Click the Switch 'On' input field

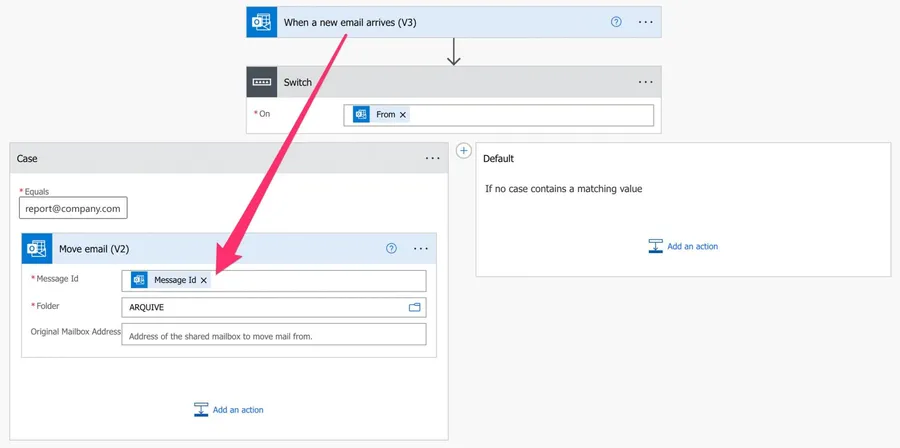[x=530, y=115]
